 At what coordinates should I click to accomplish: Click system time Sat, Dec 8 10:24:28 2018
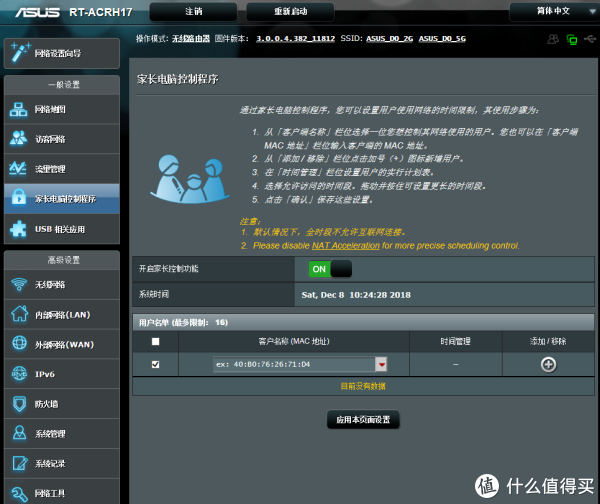356,295
